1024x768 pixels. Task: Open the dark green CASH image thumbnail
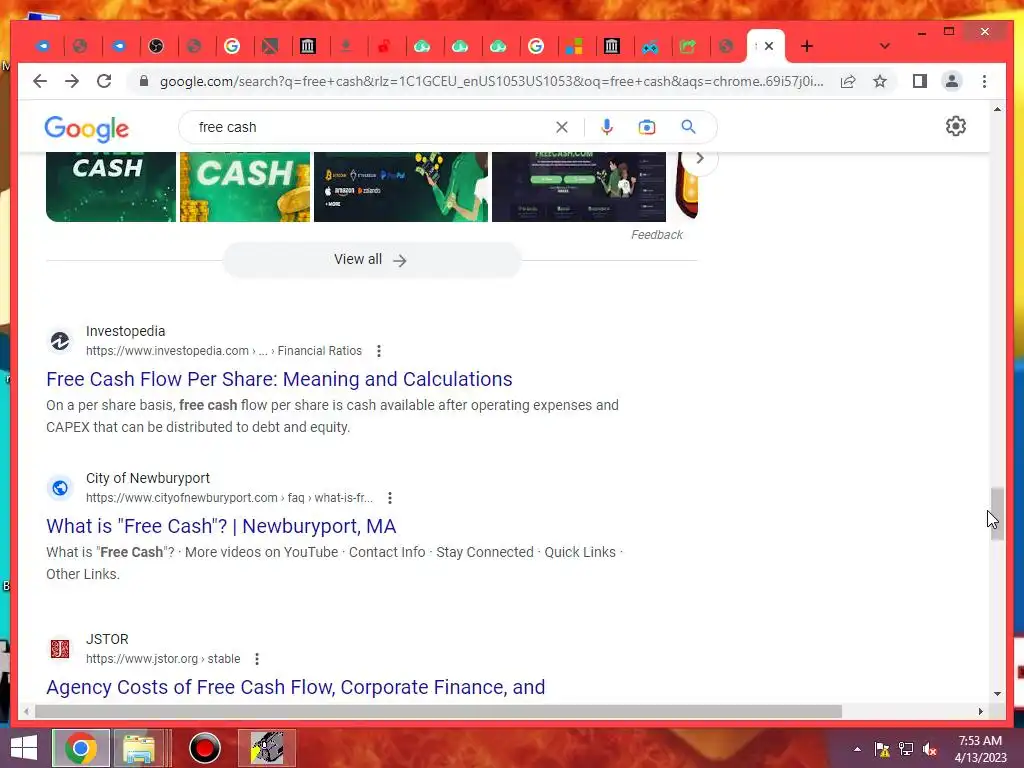pyautogui.click(x=111, y=187)
